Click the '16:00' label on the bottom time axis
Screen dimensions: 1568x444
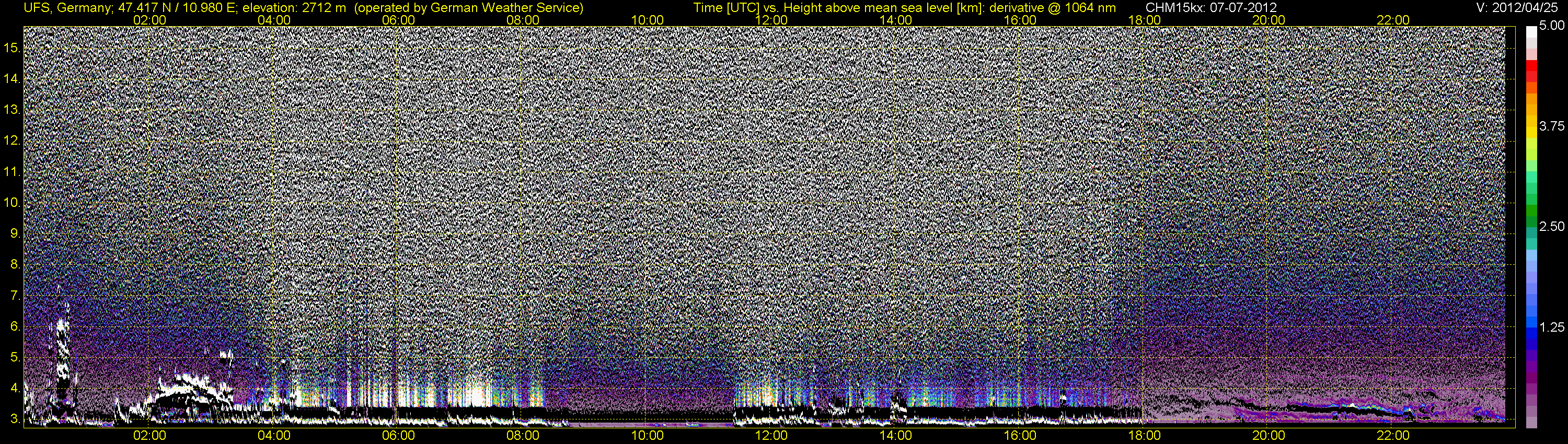tap(1020, 436)
